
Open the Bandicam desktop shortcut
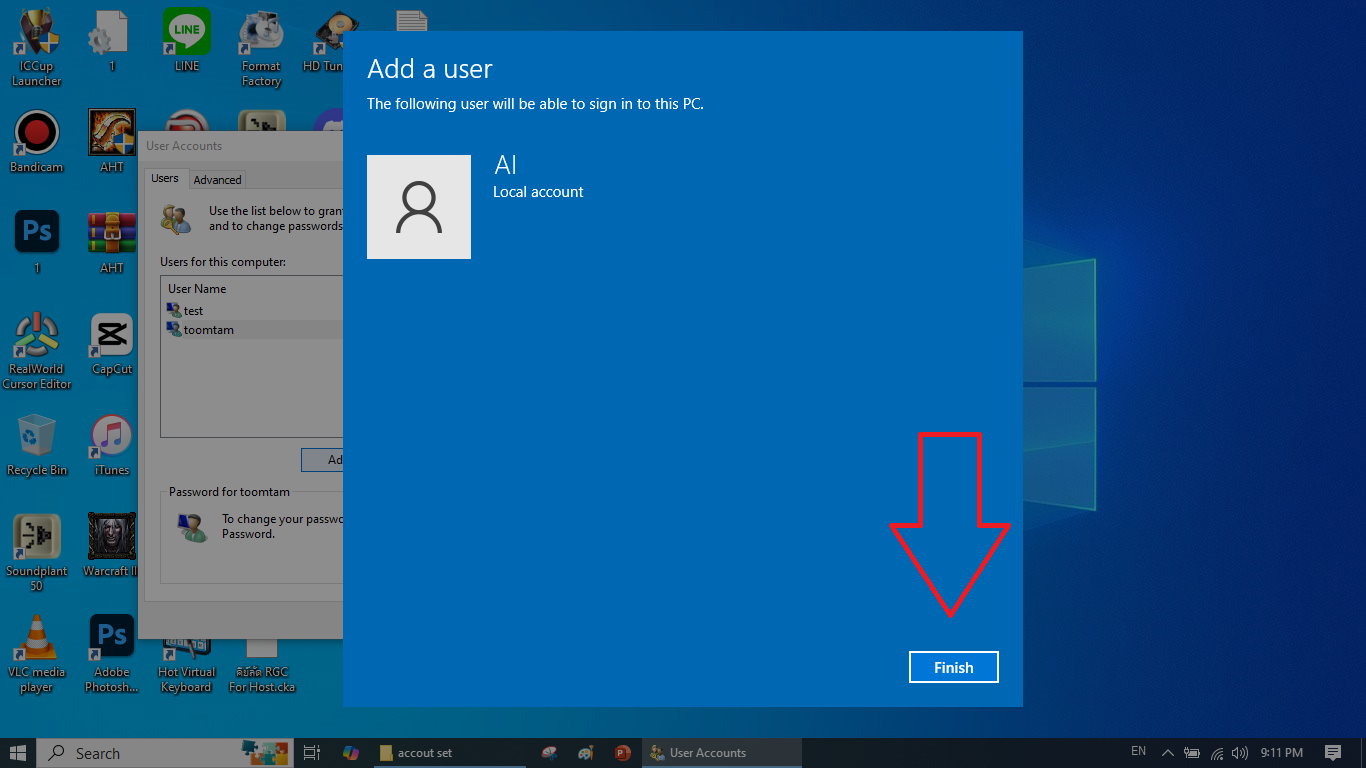[37, 141]
